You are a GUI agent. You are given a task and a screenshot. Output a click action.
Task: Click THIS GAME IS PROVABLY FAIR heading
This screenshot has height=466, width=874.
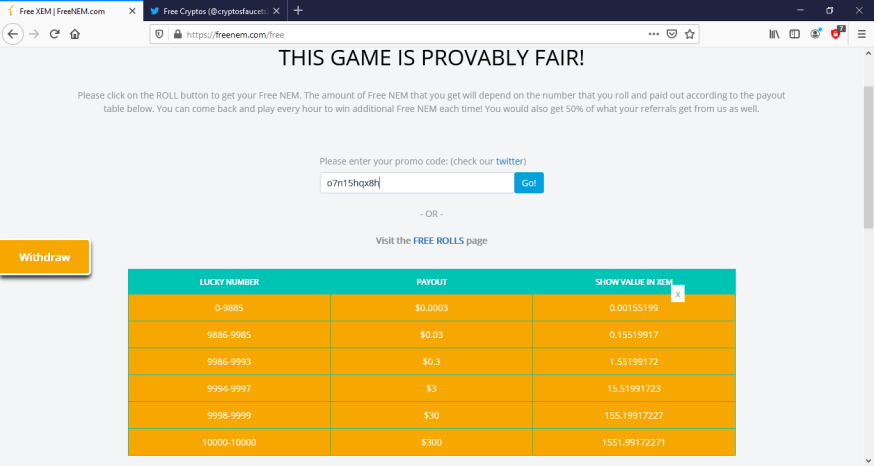tap(431, 58)
